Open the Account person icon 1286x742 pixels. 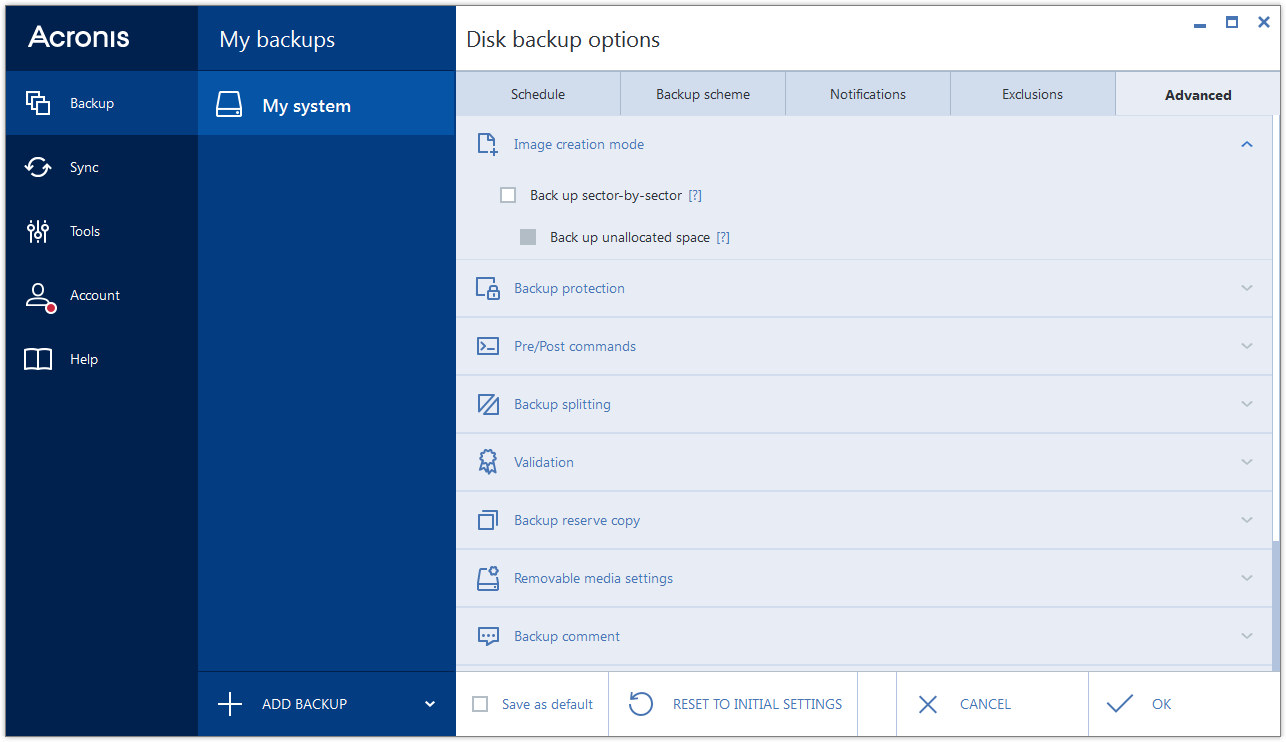point(39,296)
